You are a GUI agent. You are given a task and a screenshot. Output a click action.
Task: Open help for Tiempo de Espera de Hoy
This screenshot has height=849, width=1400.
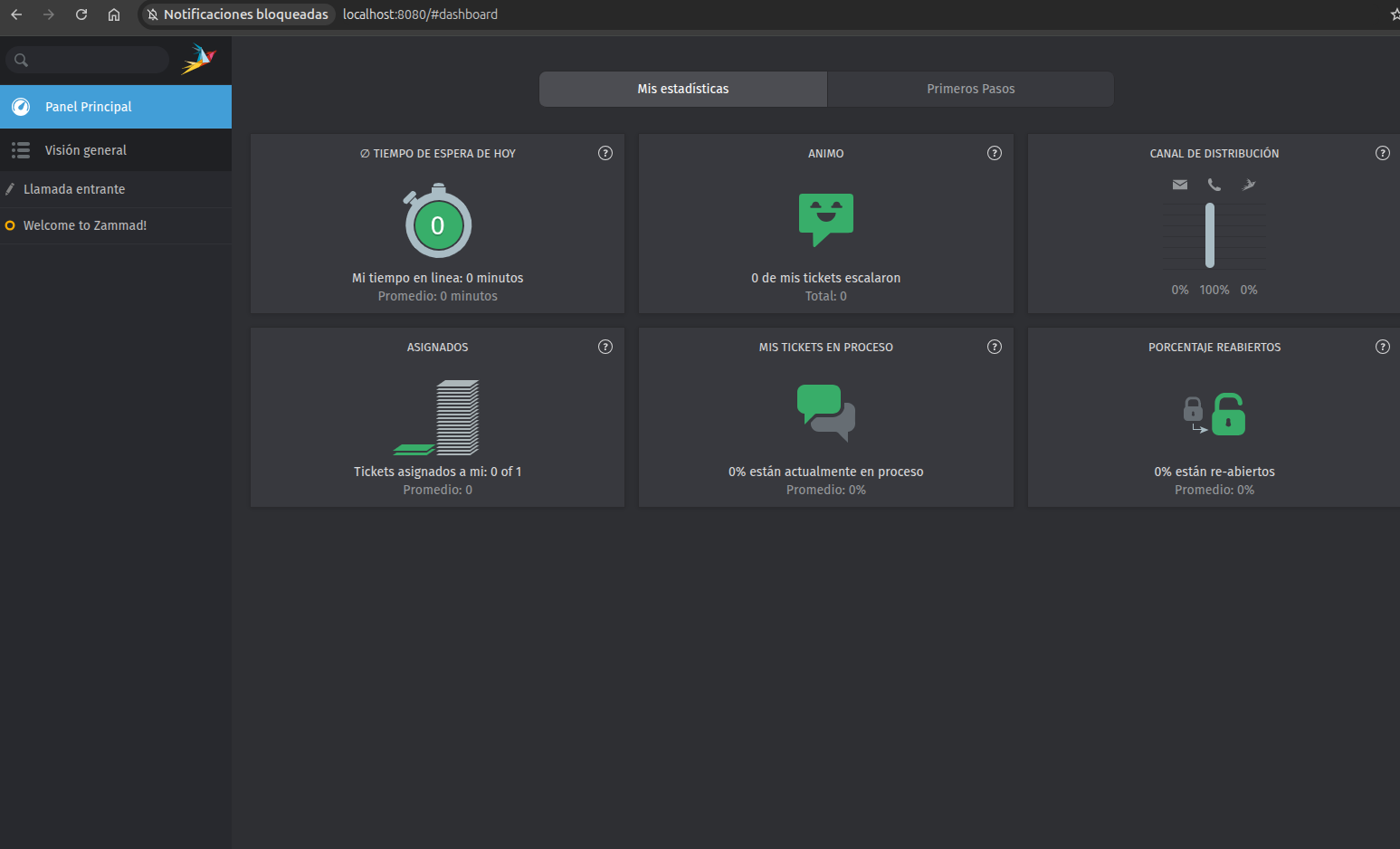point(605,153)
